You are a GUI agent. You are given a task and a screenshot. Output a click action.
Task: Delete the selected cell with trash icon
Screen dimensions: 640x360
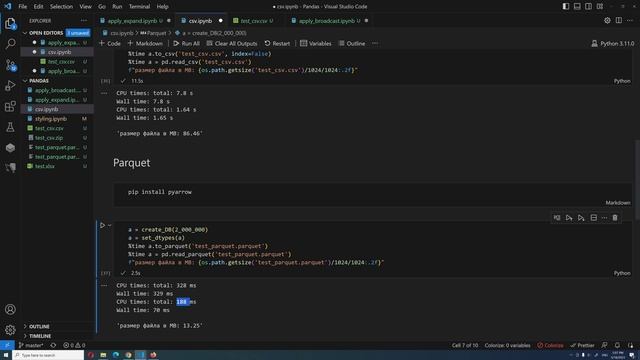click(x=615, y=218)
